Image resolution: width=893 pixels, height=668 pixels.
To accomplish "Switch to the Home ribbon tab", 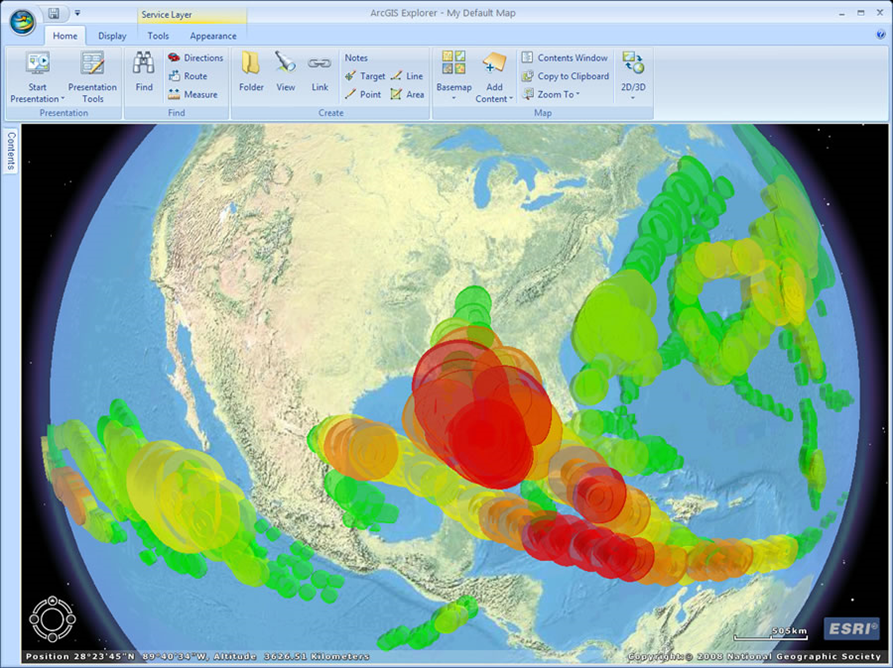I will 65,36.
